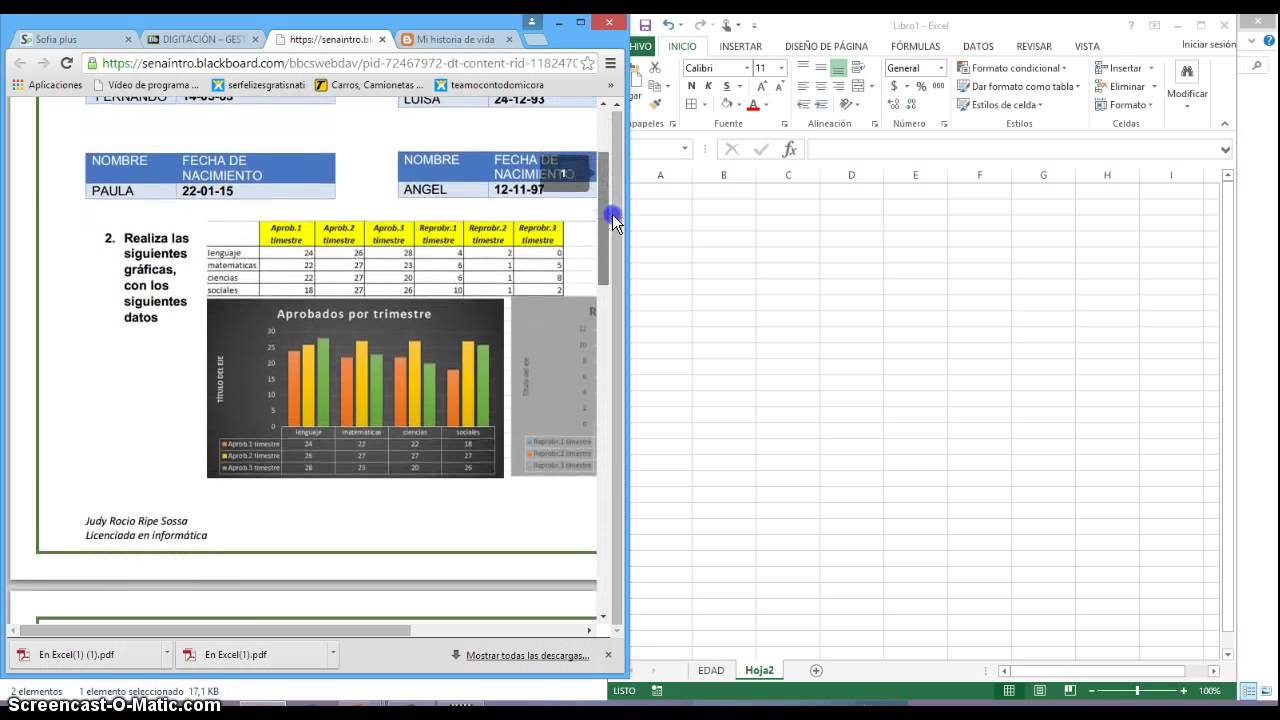Image resolution: width=1280 pixels, height=720 pixels.
Task: Expand the formula bar chevron
Action: click(1225, 150)
